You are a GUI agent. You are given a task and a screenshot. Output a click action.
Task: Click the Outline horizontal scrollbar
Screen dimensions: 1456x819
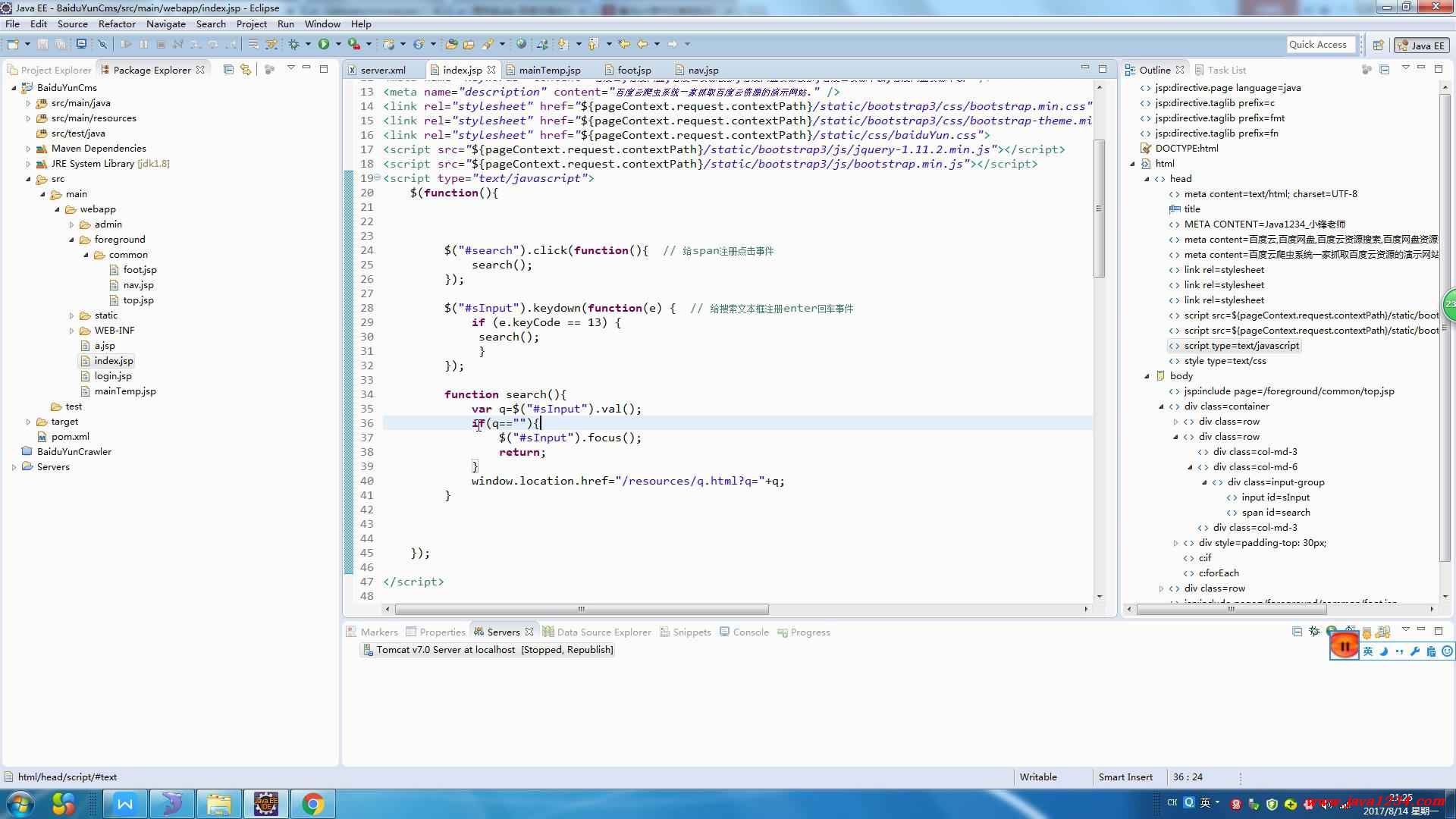tap(1232, 609)
